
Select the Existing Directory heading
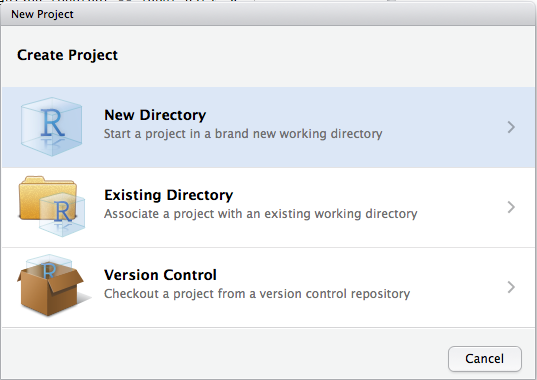click(168, 195)
